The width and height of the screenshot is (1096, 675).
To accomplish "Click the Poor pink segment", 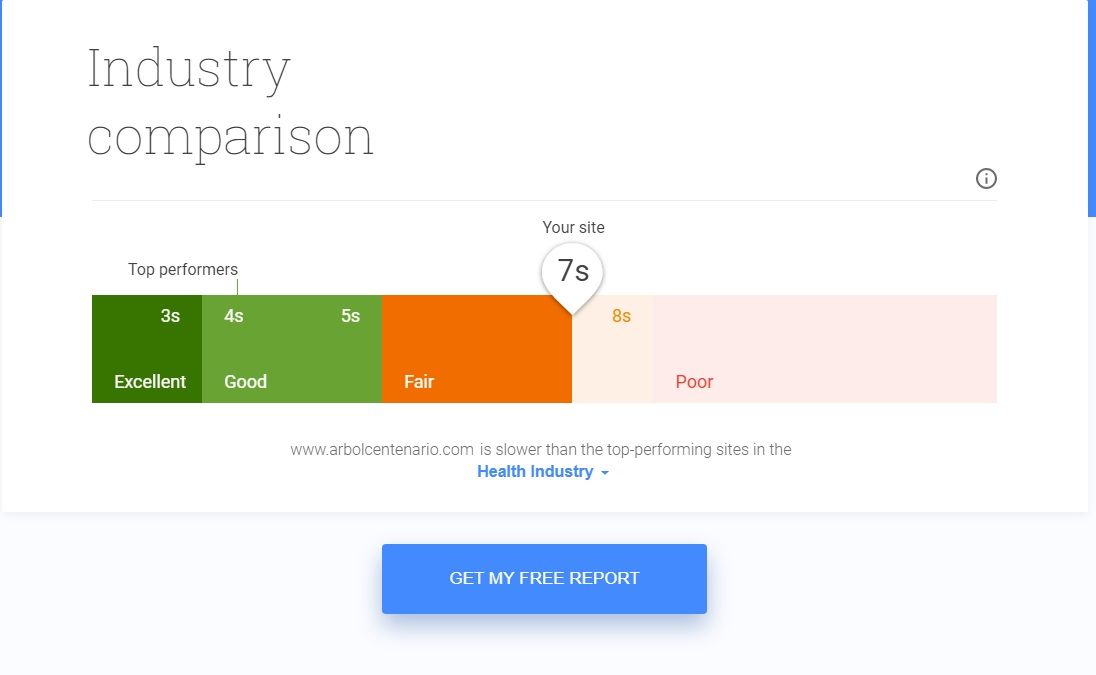I will coord(825,349).
